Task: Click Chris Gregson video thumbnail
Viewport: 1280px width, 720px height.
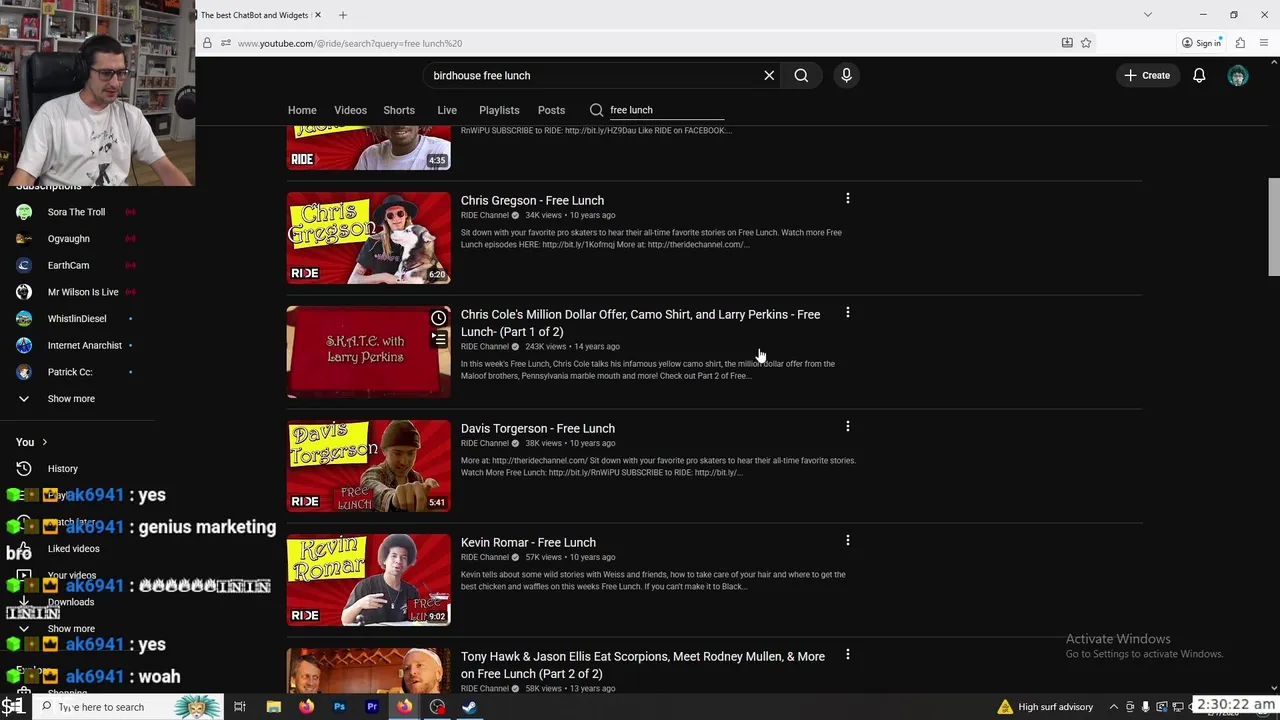Action: pos(369,238)
